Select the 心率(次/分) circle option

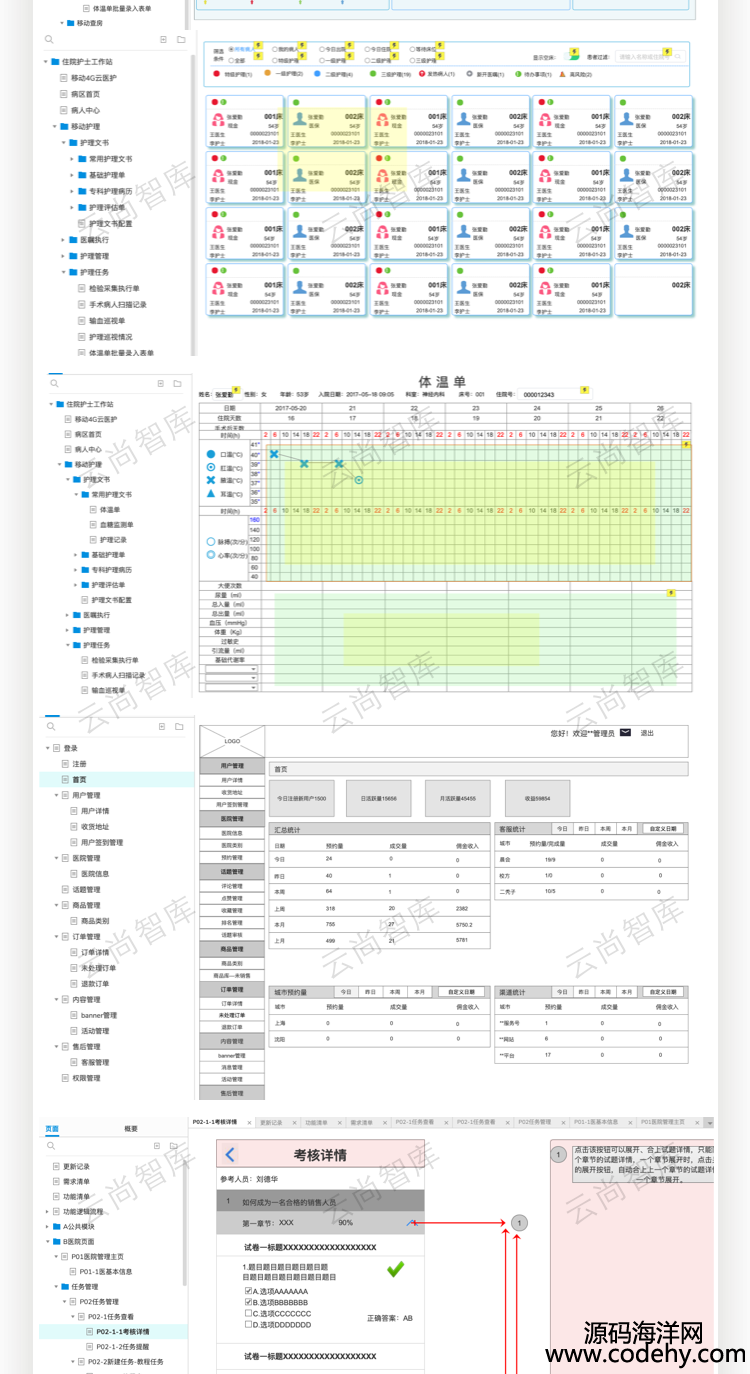(210, 554)
